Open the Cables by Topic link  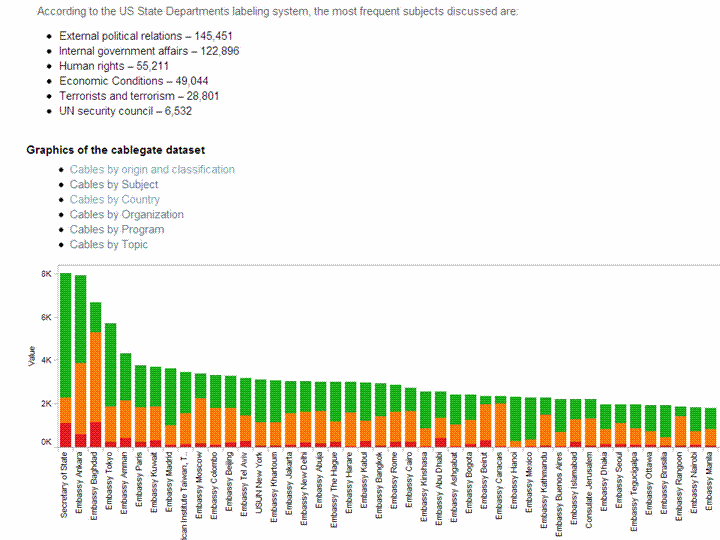click(x=108, y=245)
